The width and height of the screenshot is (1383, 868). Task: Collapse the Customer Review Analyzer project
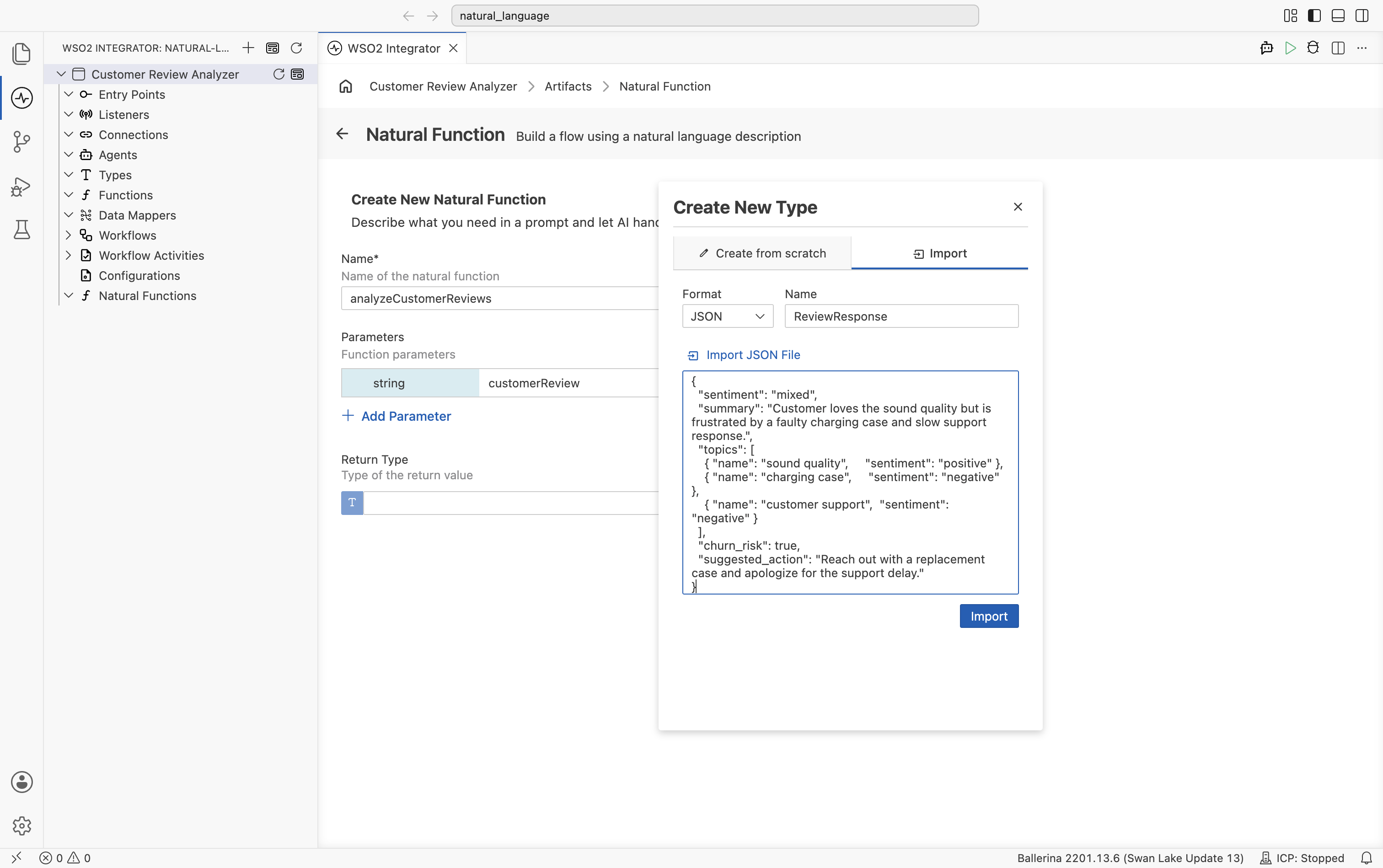click(61, 74)
